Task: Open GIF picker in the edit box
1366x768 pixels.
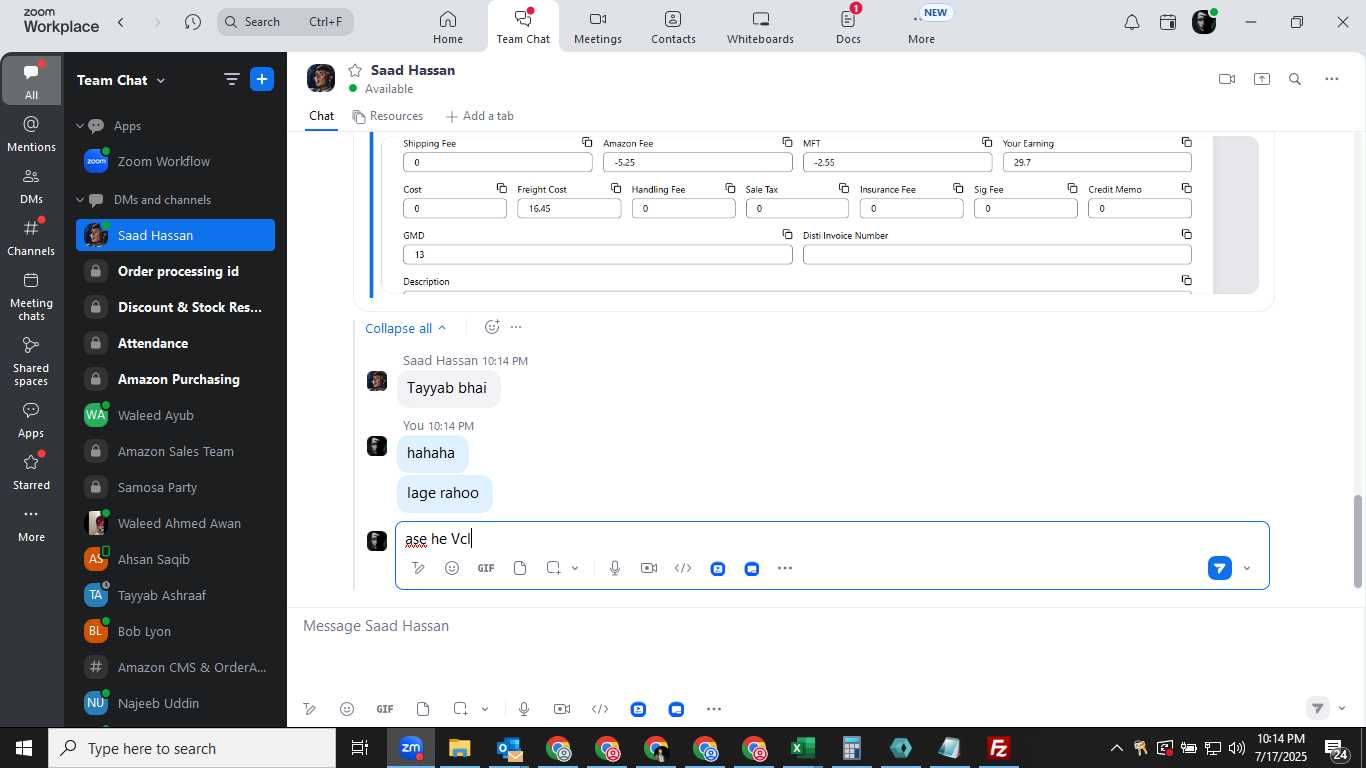Action: click(x=486, y=568)
